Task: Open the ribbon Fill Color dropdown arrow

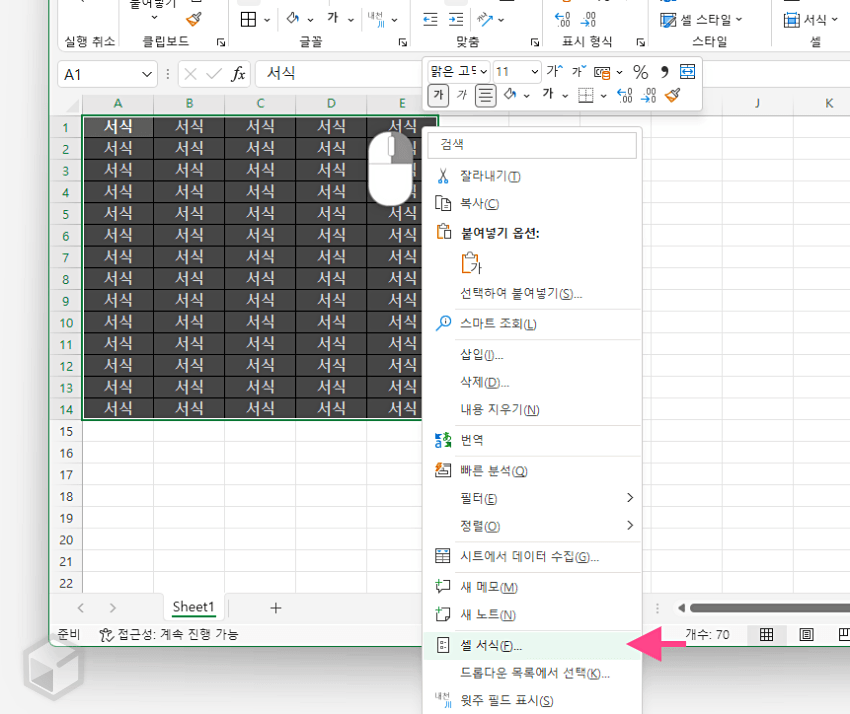Action: coord(310,20)
